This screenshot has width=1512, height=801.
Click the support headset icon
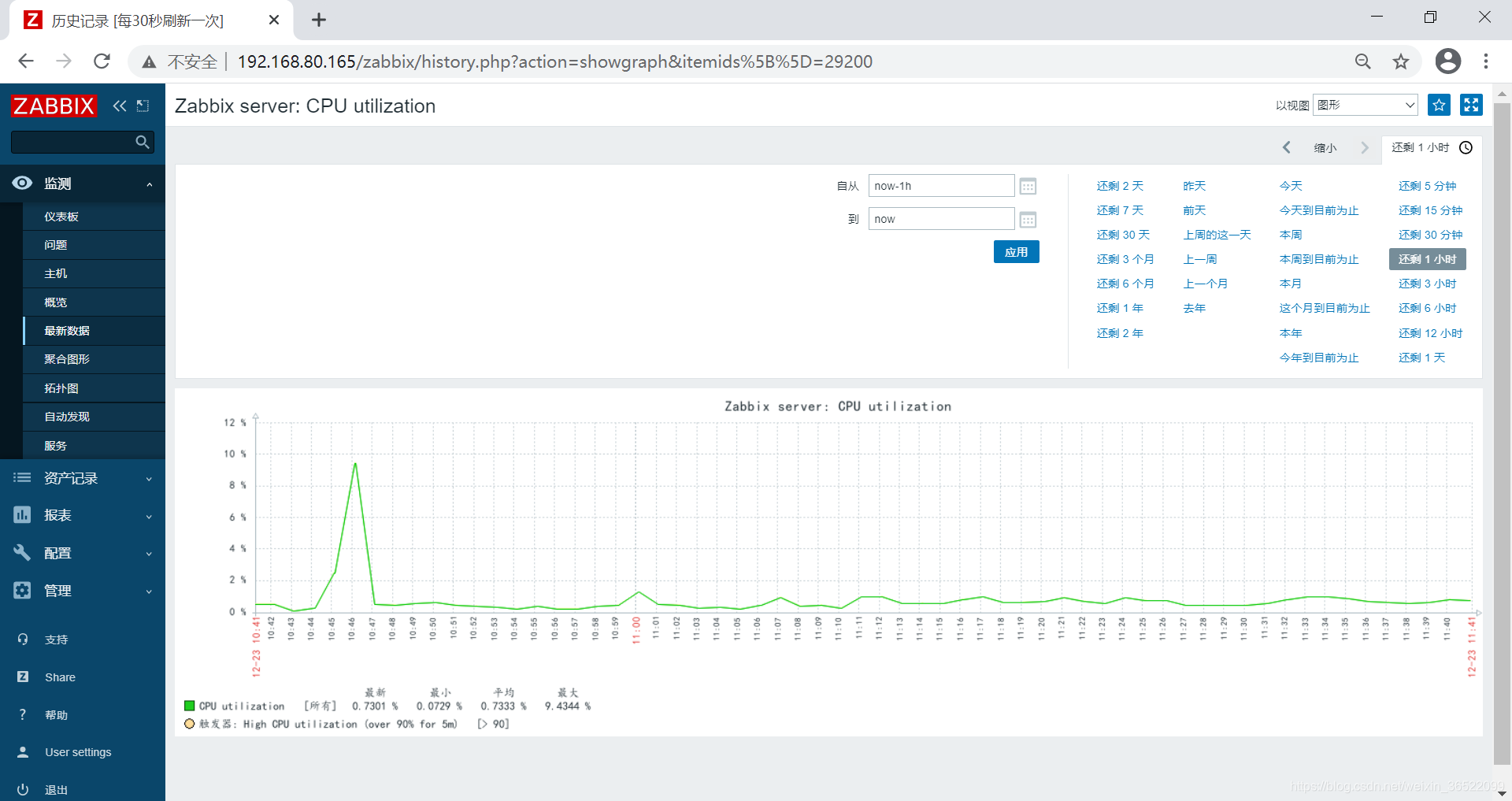(x=23, y=639)
